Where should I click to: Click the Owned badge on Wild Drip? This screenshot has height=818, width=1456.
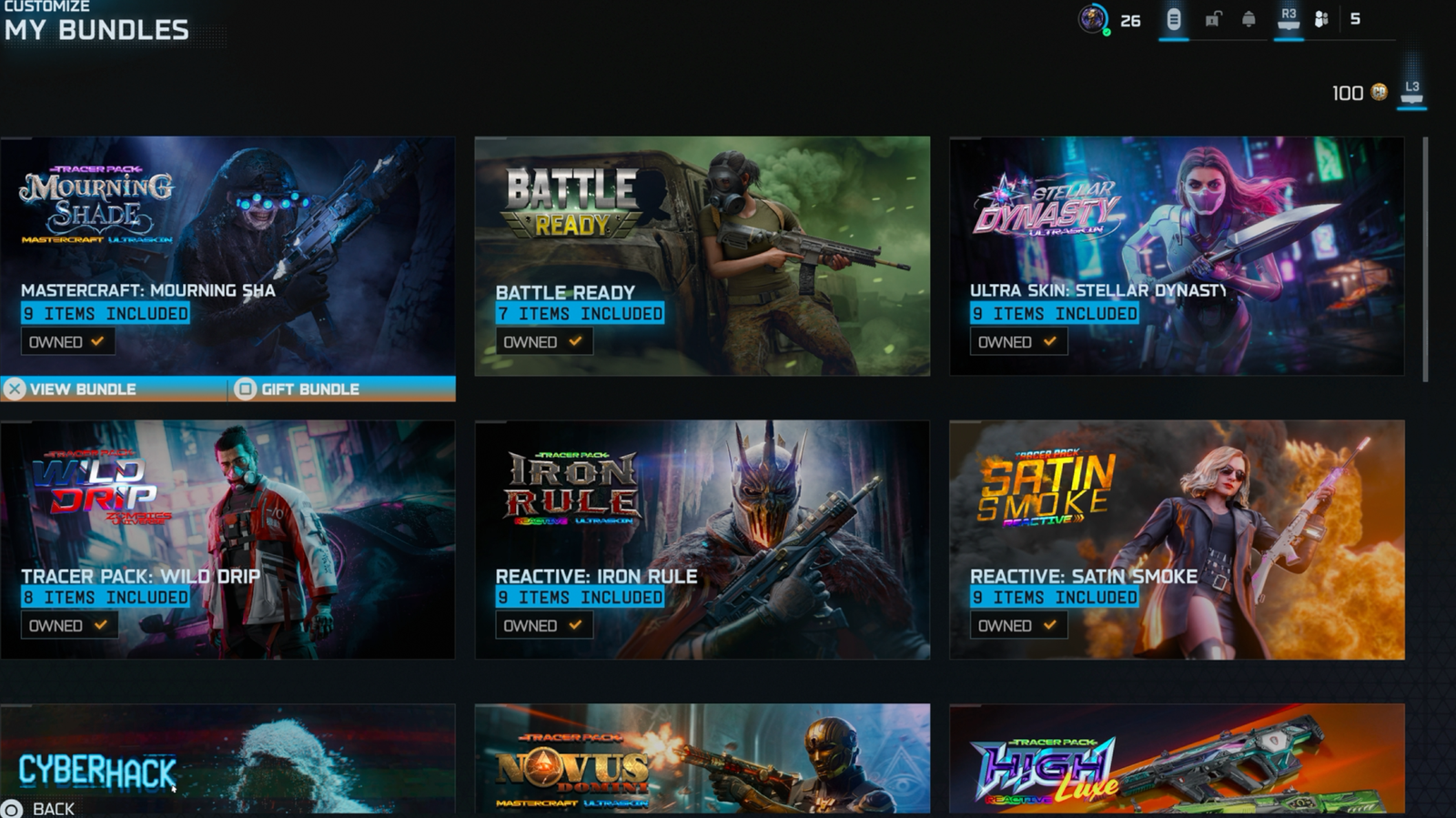coord(69,625)
